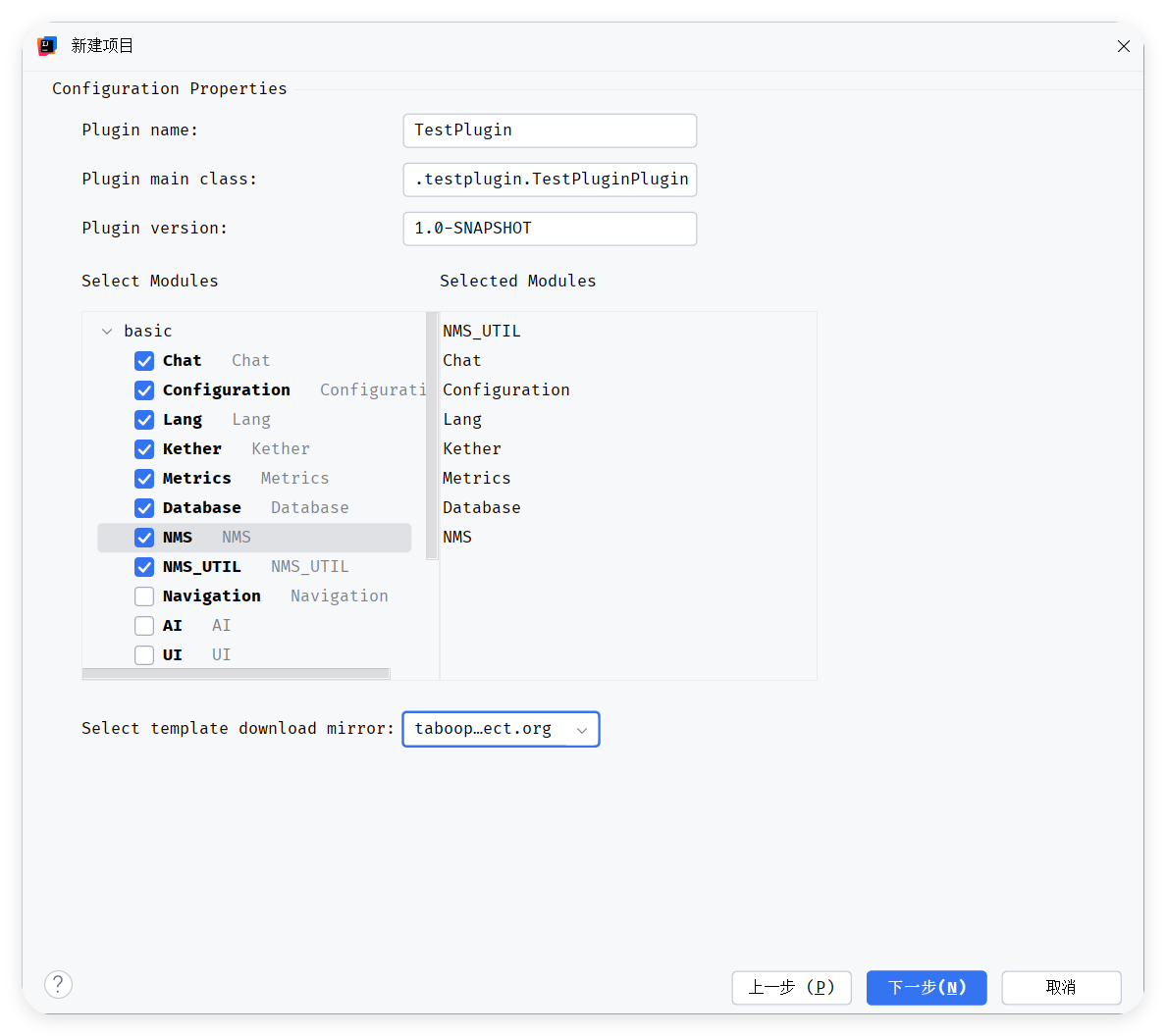The height and width of the screenshot is (1036, 1166).
Task: Check the AI module checkbox
Action: 144,626
